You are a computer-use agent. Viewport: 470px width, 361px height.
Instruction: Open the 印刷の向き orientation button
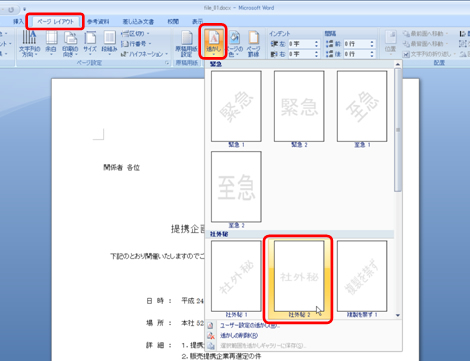(x=70, y=43)
